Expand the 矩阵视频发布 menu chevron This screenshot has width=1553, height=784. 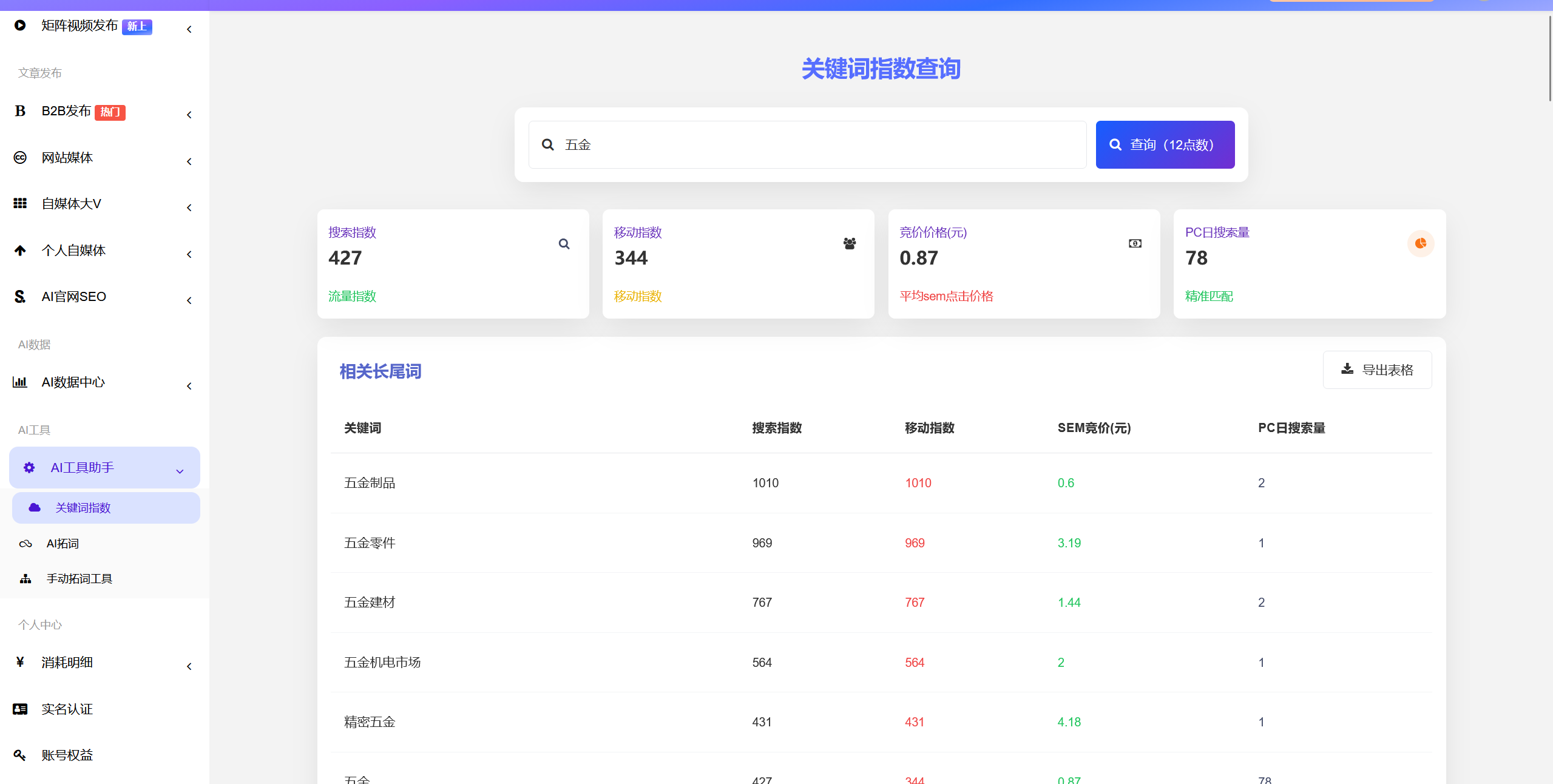coord(189,29)
